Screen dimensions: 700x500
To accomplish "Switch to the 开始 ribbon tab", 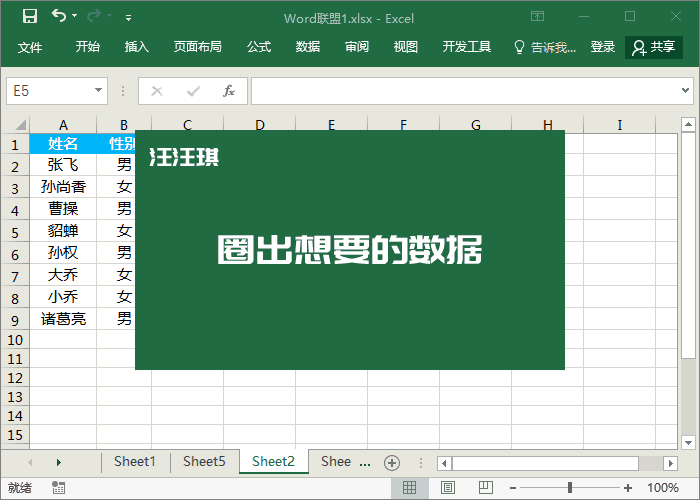I will pyautogui.click(x=88, y=47).
